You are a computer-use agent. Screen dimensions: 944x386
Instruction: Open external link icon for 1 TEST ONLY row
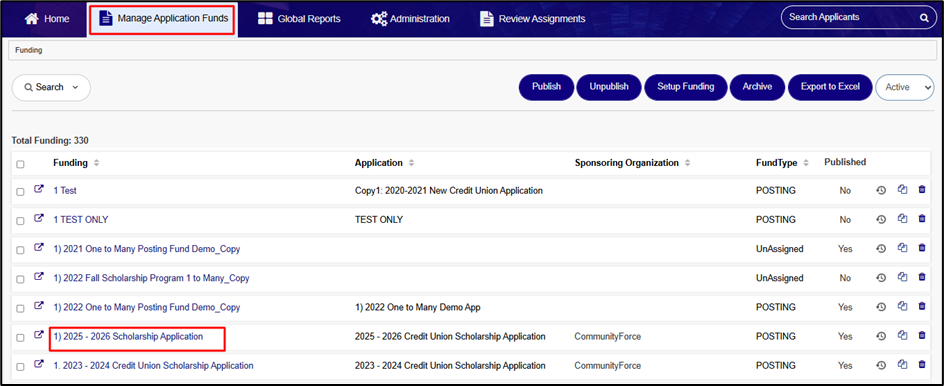click(39, 219)
